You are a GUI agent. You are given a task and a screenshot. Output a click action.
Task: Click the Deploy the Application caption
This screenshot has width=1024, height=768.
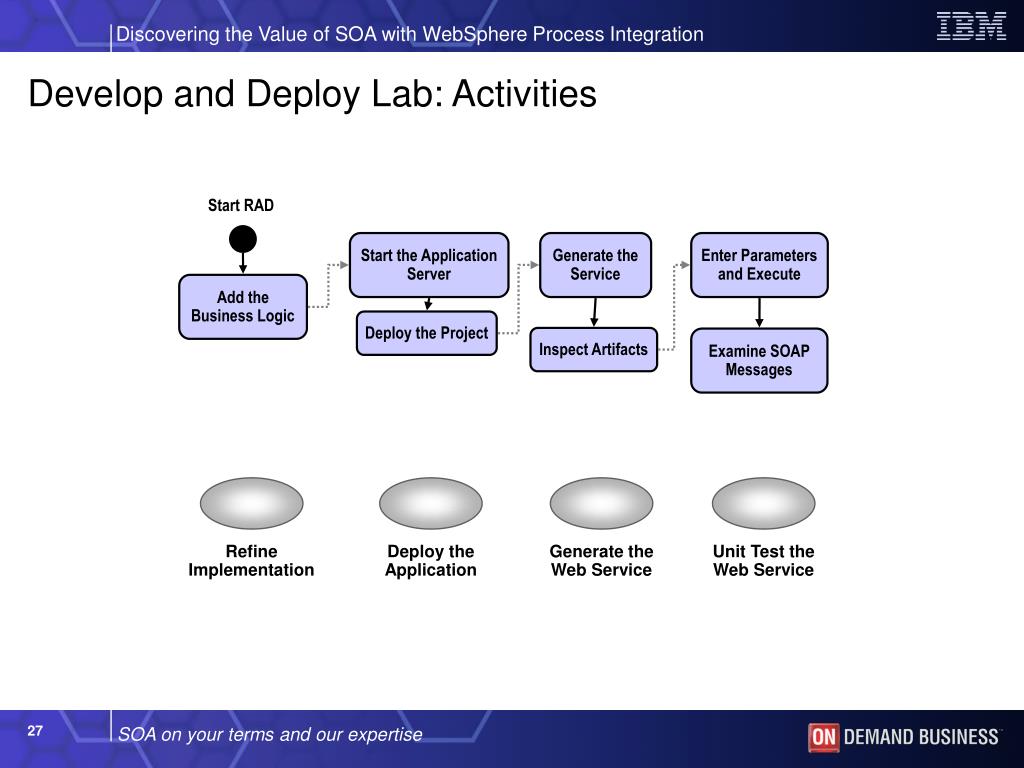431,560
